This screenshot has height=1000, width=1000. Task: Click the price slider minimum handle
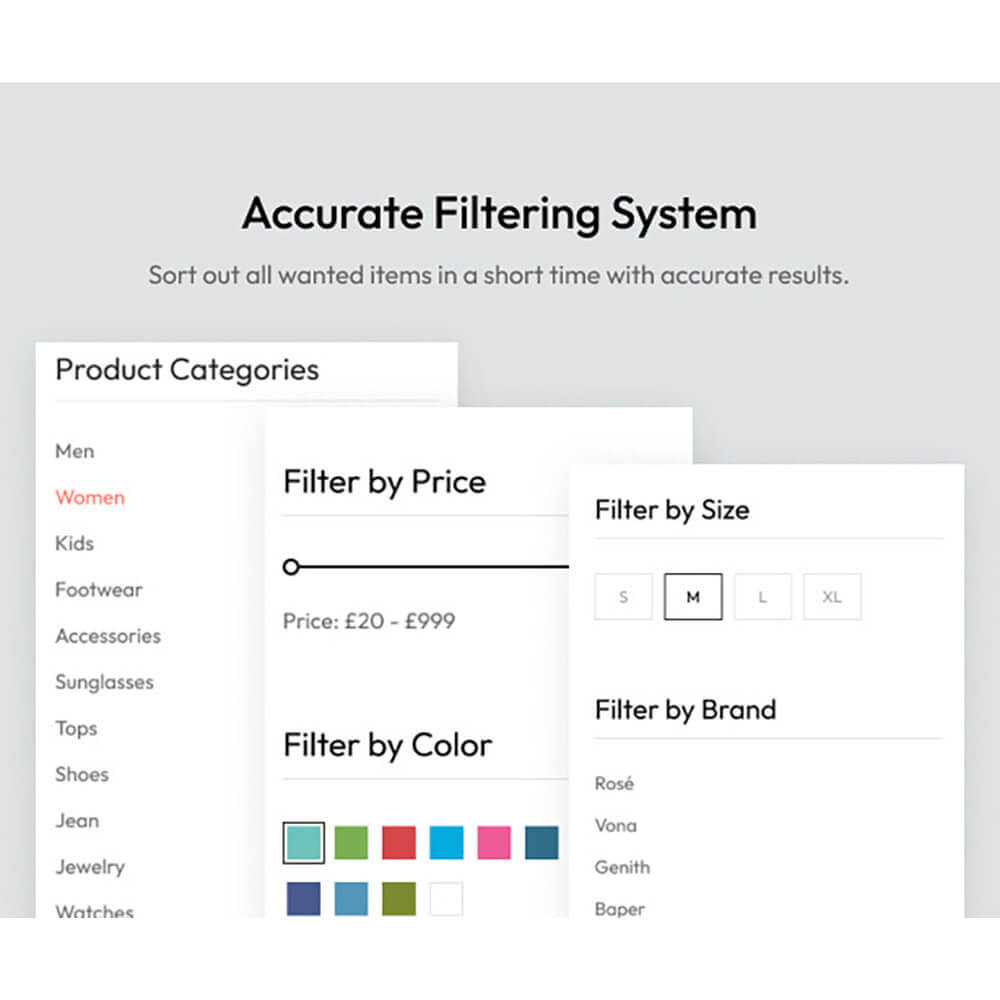[291, 566]
